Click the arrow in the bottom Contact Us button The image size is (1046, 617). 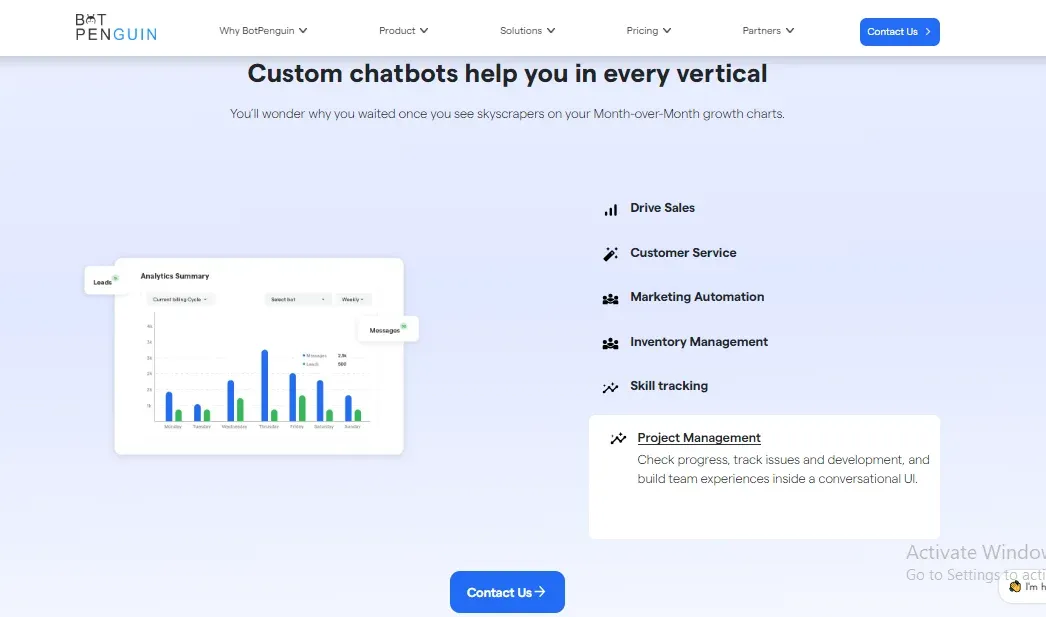[x=540, y=592]
